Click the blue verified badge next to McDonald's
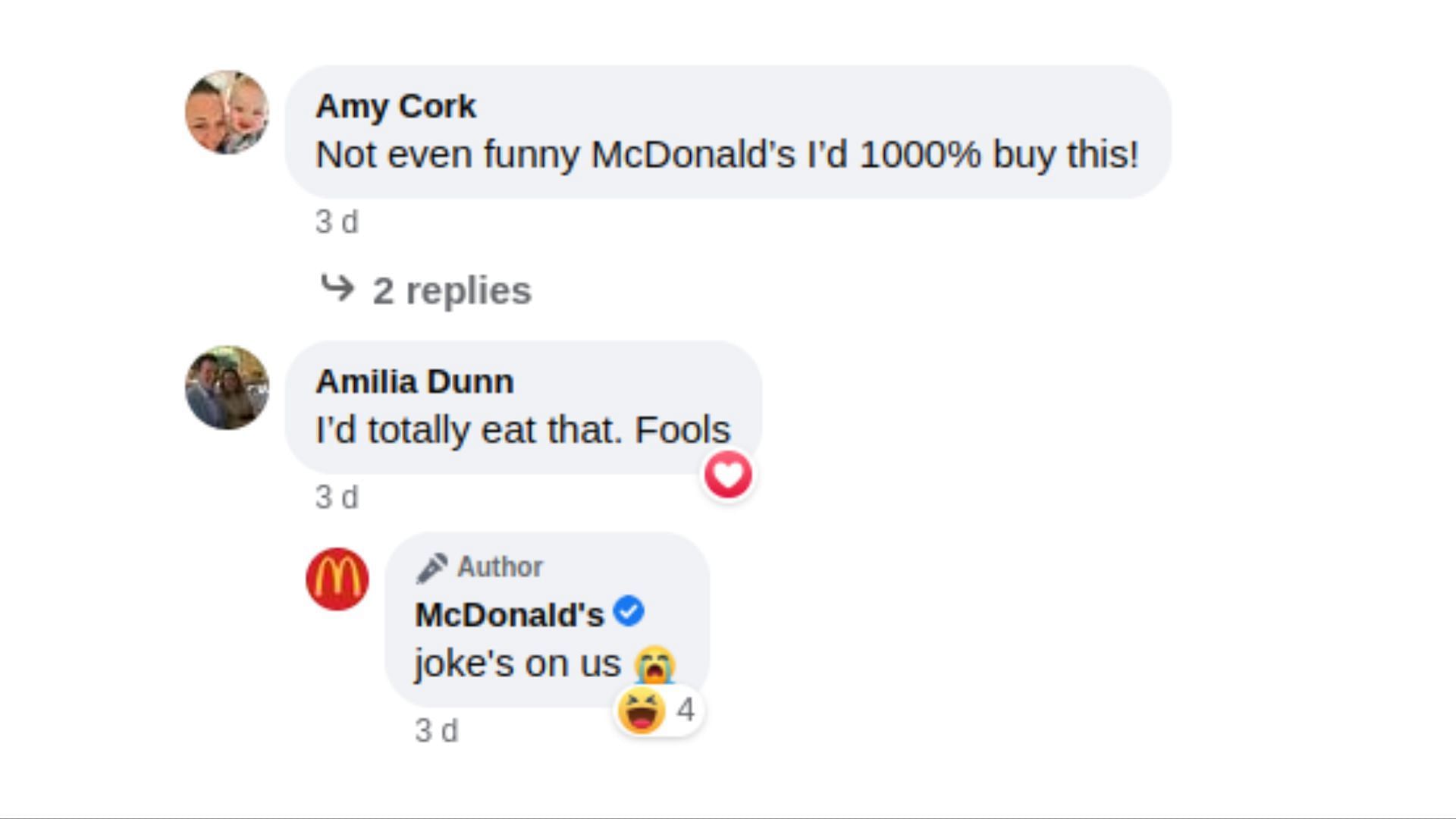This screenshot has width=1456, height=819. pyautogui.click(x=629, y=611)
